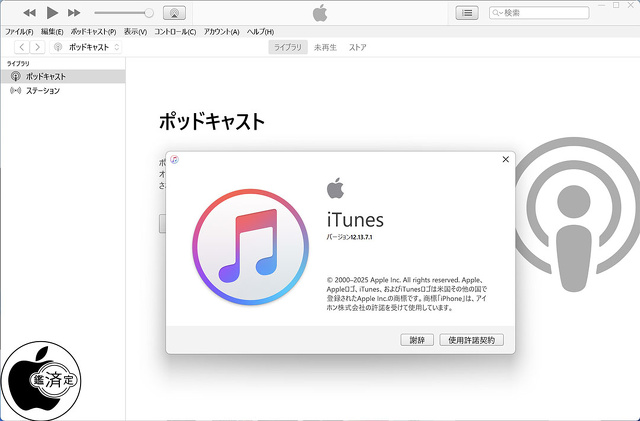Switch to the 未再生 tab
The image size is (640, 421).
325,47
